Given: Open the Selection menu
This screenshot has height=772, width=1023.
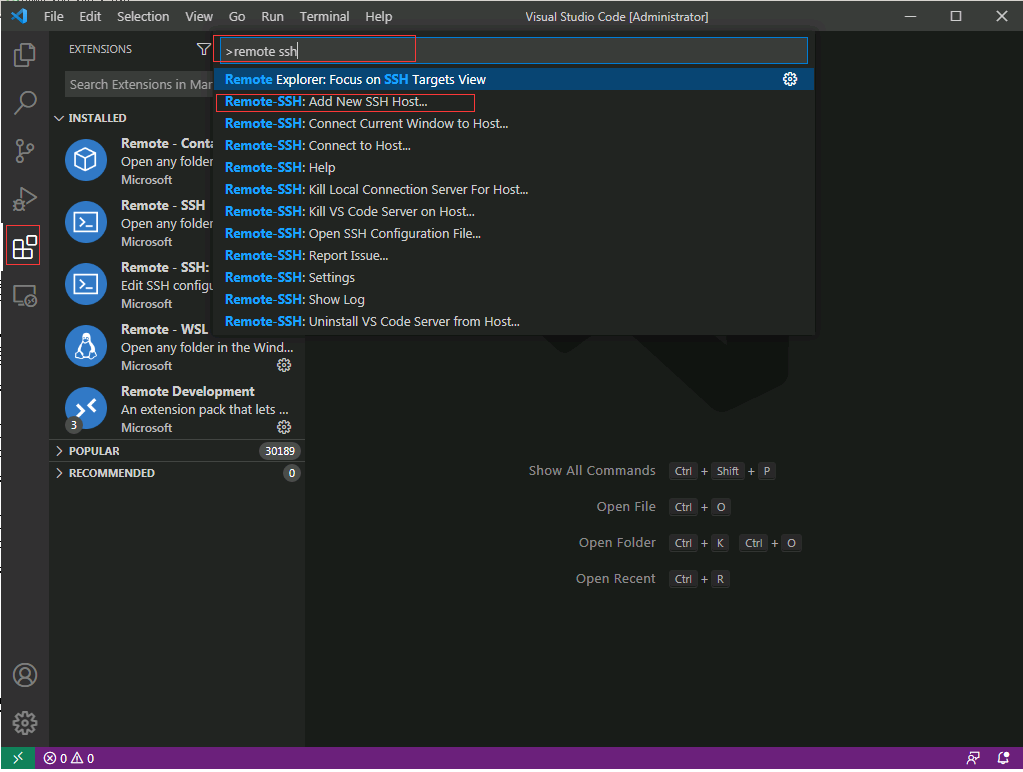Looking at the screenshot, I should [143, 16].
